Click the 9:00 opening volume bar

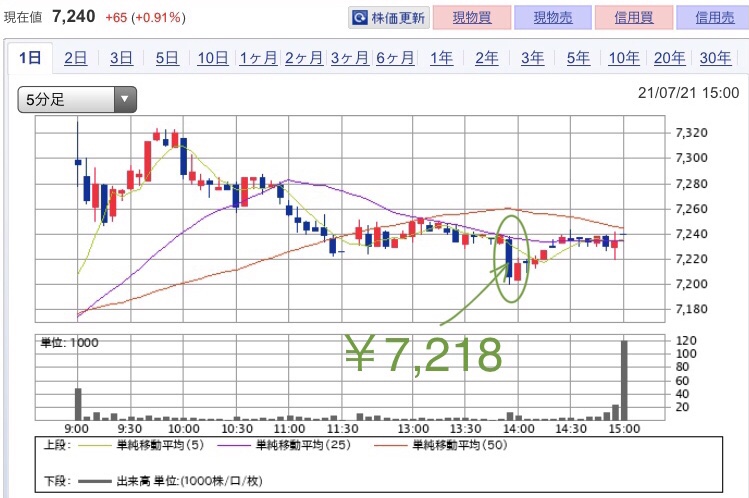point(78,404)
